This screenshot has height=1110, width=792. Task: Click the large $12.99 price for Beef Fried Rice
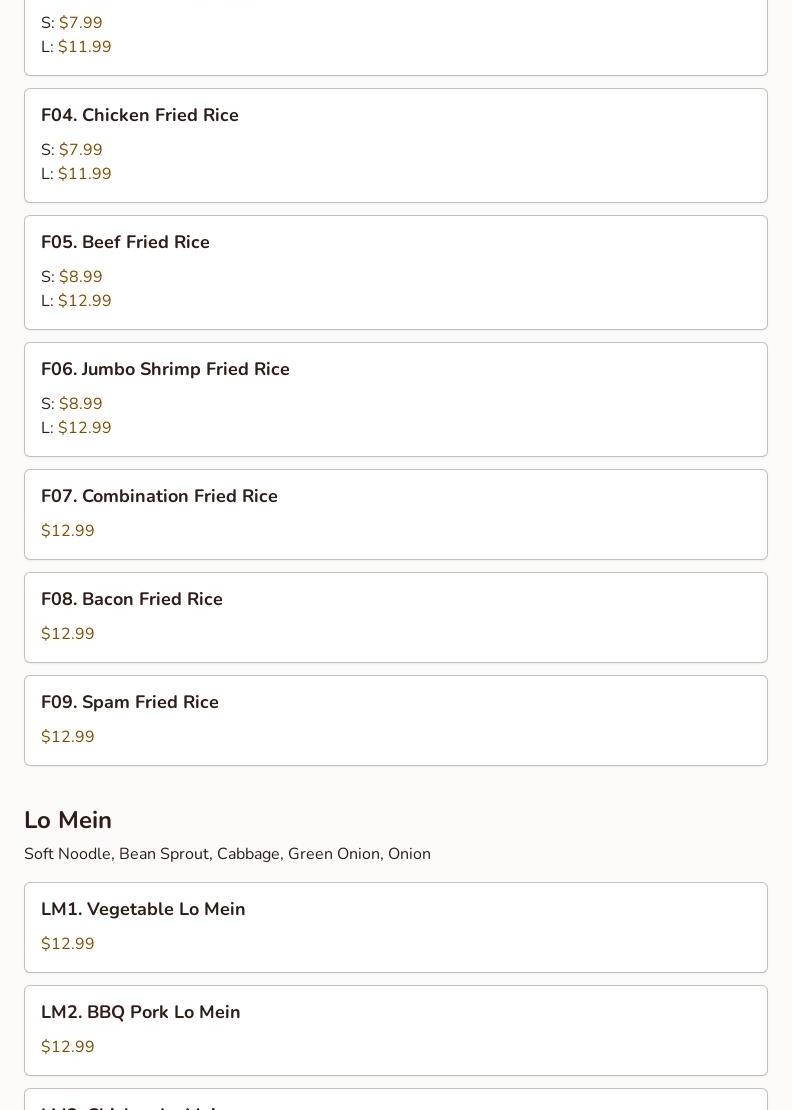84,301
